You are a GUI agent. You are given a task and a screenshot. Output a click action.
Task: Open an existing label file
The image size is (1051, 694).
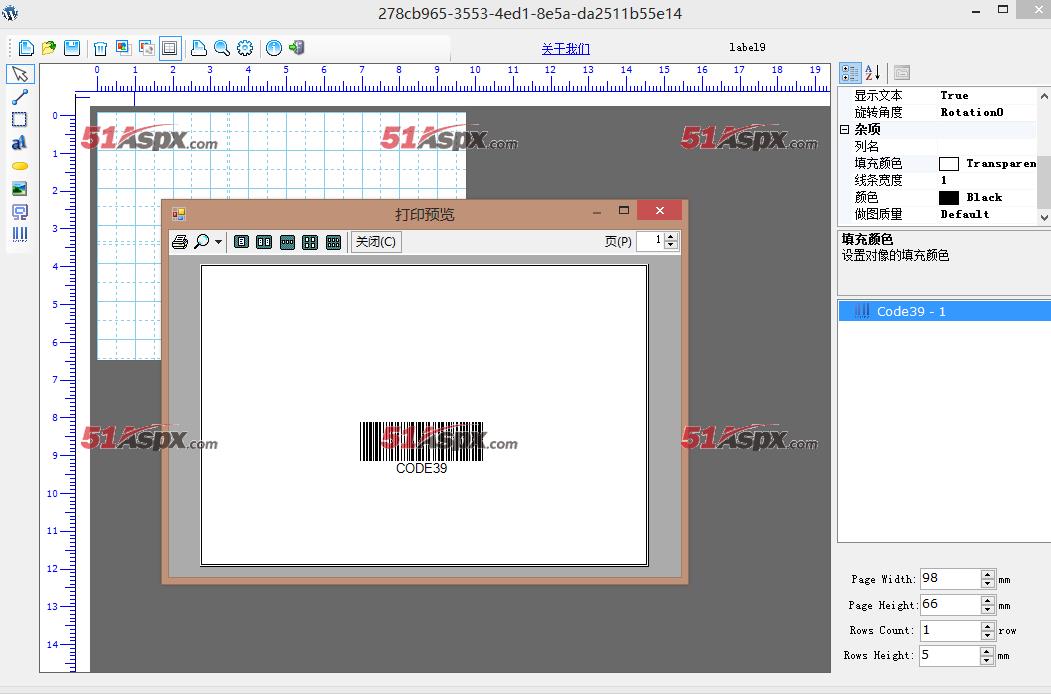49,48
